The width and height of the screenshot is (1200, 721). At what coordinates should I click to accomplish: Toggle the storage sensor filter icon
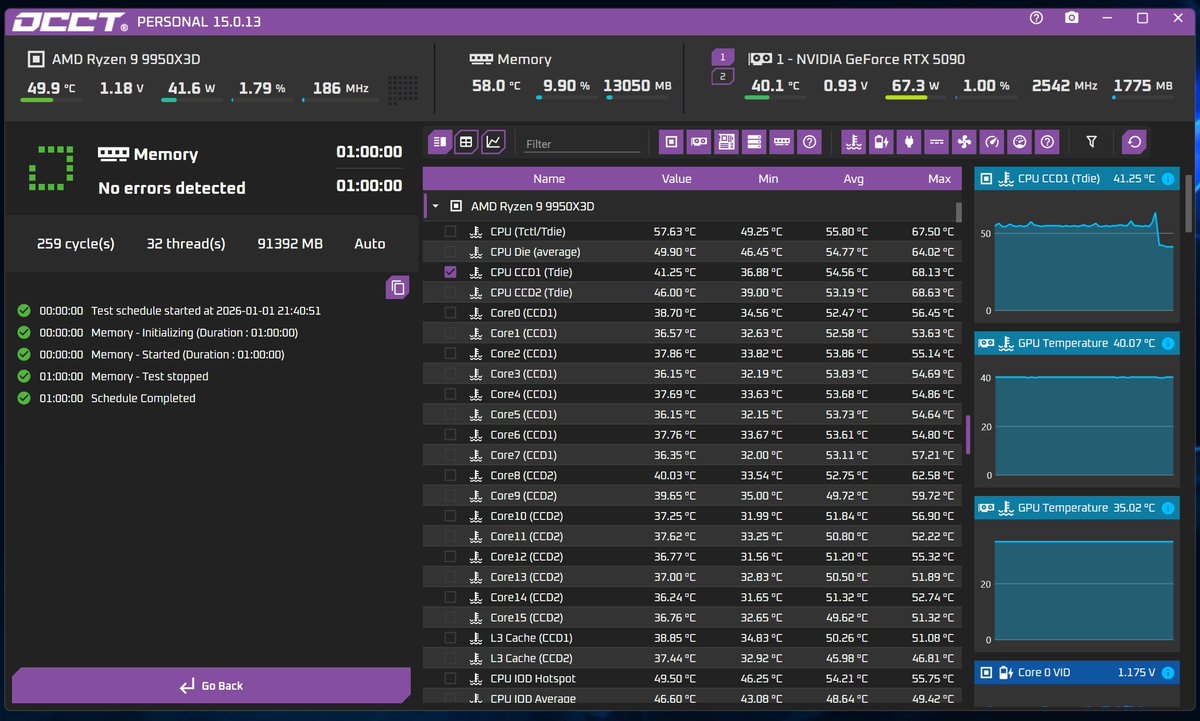(754, 142)
